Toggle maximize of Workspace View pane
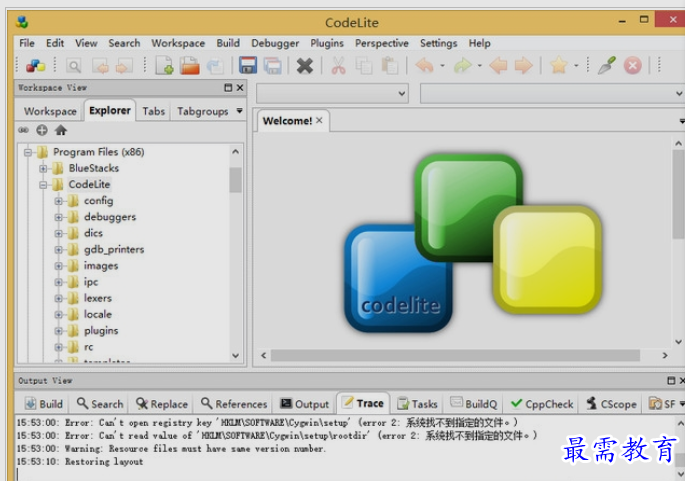685x481 pixels. tap(228, 87)
